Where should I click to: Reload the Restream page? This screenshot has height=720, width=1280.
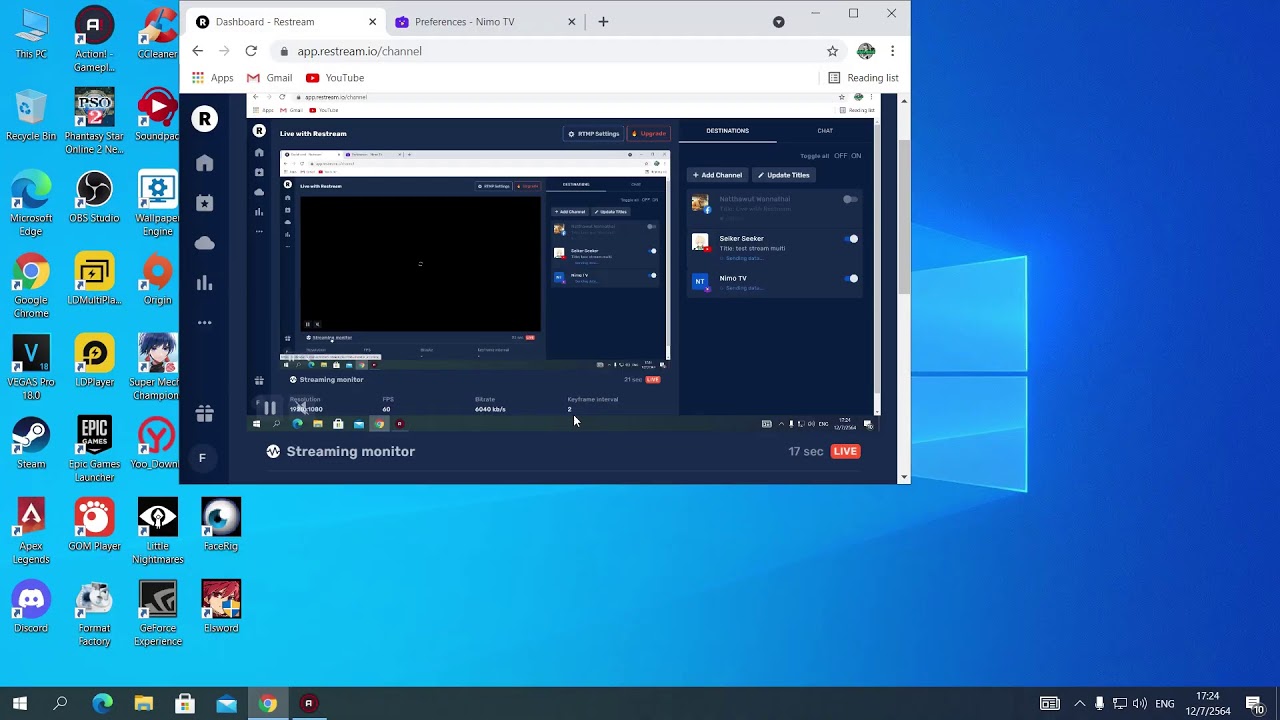[251, 51]
